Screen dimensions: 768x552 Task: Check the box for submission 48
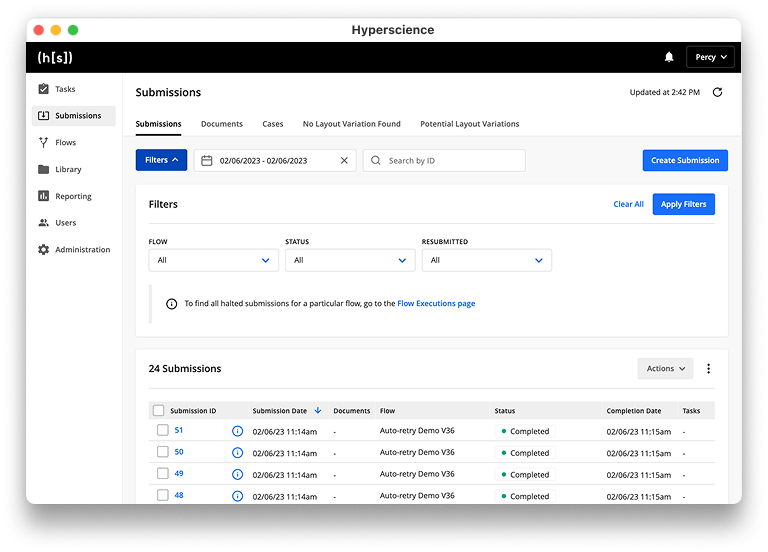click(x=163, y=495)
